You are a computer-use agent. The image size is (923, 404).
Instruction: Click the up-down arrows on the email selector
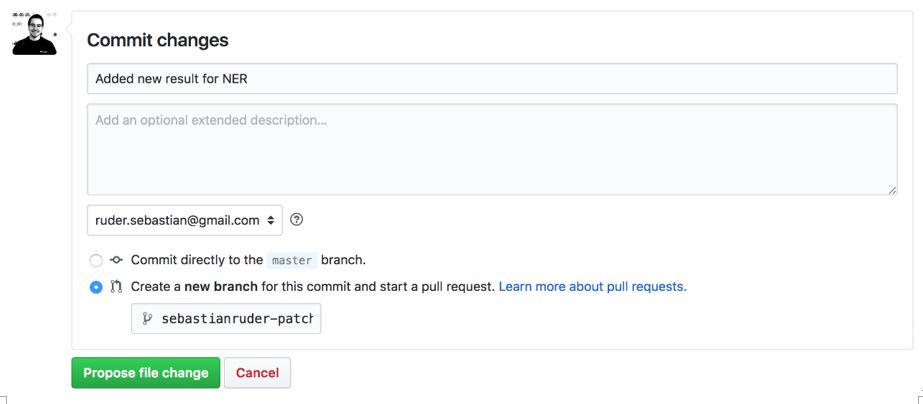(x=269, y=220)
